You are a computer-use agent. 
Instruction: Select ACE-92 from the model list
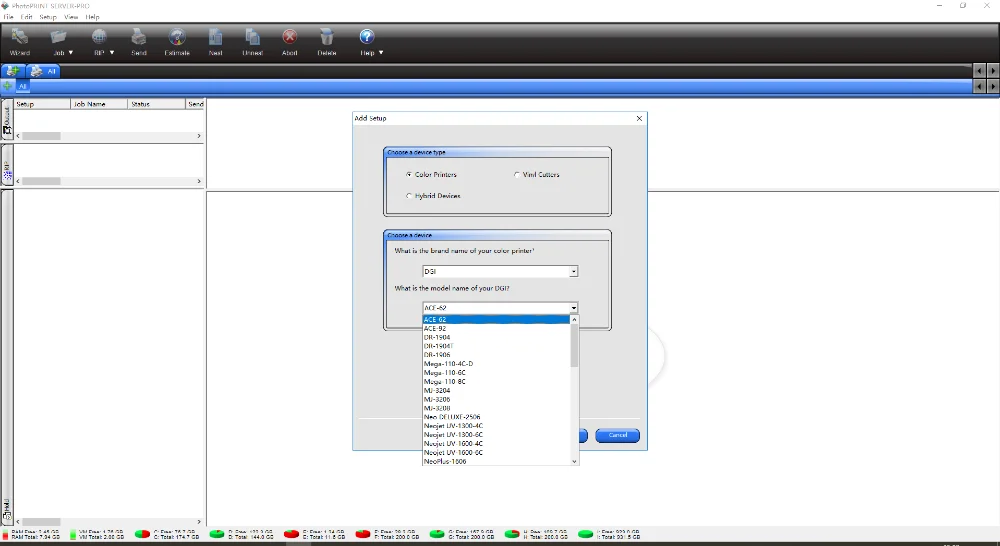(x=496, y=328)
